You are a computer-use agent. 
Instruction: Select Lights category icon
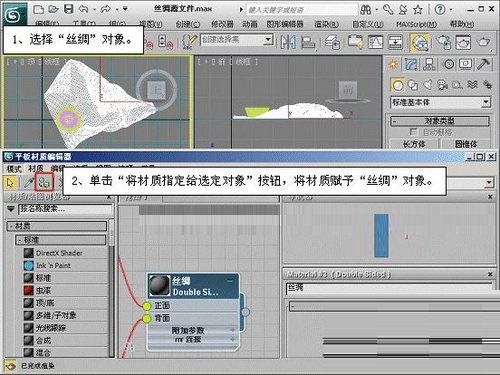click(428, 85)
